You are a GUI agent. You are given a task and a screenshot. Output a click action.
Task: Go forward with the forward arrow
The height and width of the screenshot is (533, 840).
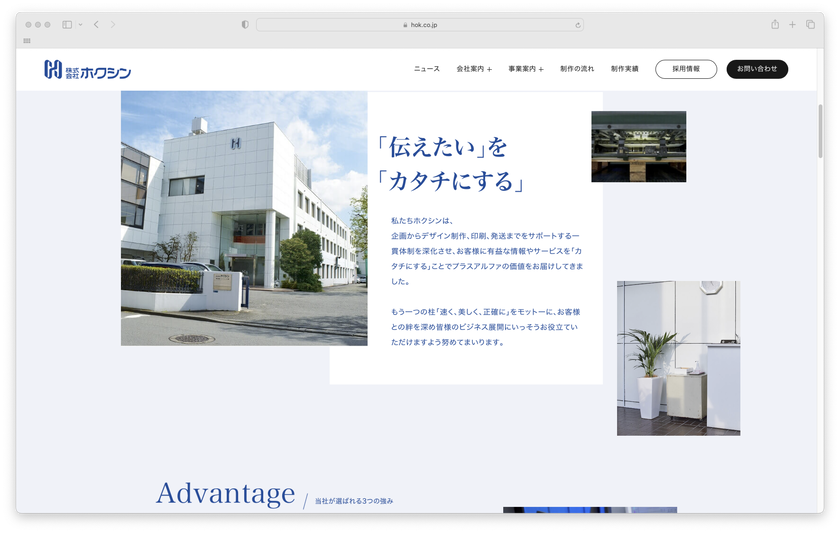(112, 25)
